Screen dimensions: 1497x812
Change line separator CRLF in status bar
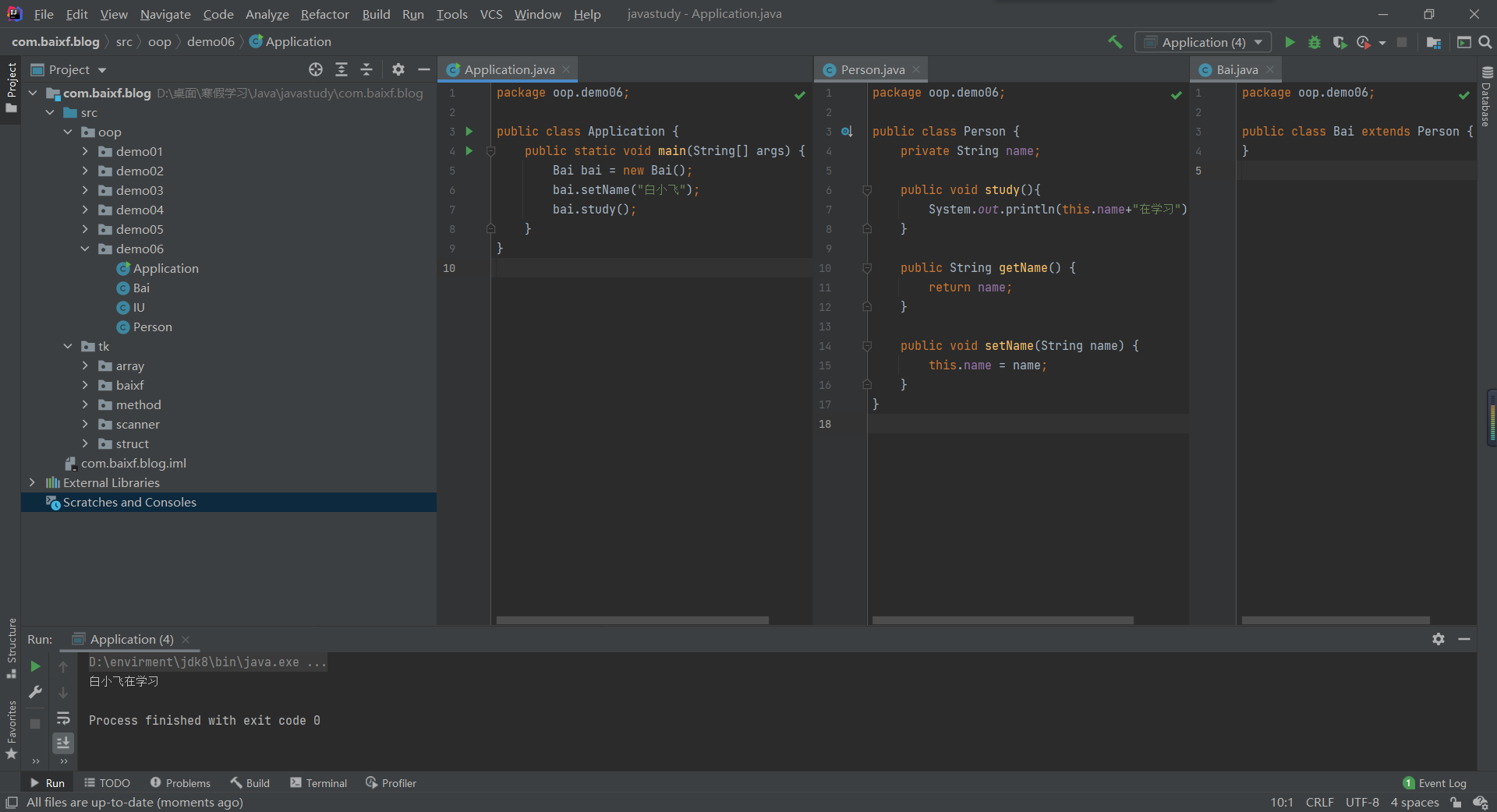1319,802
